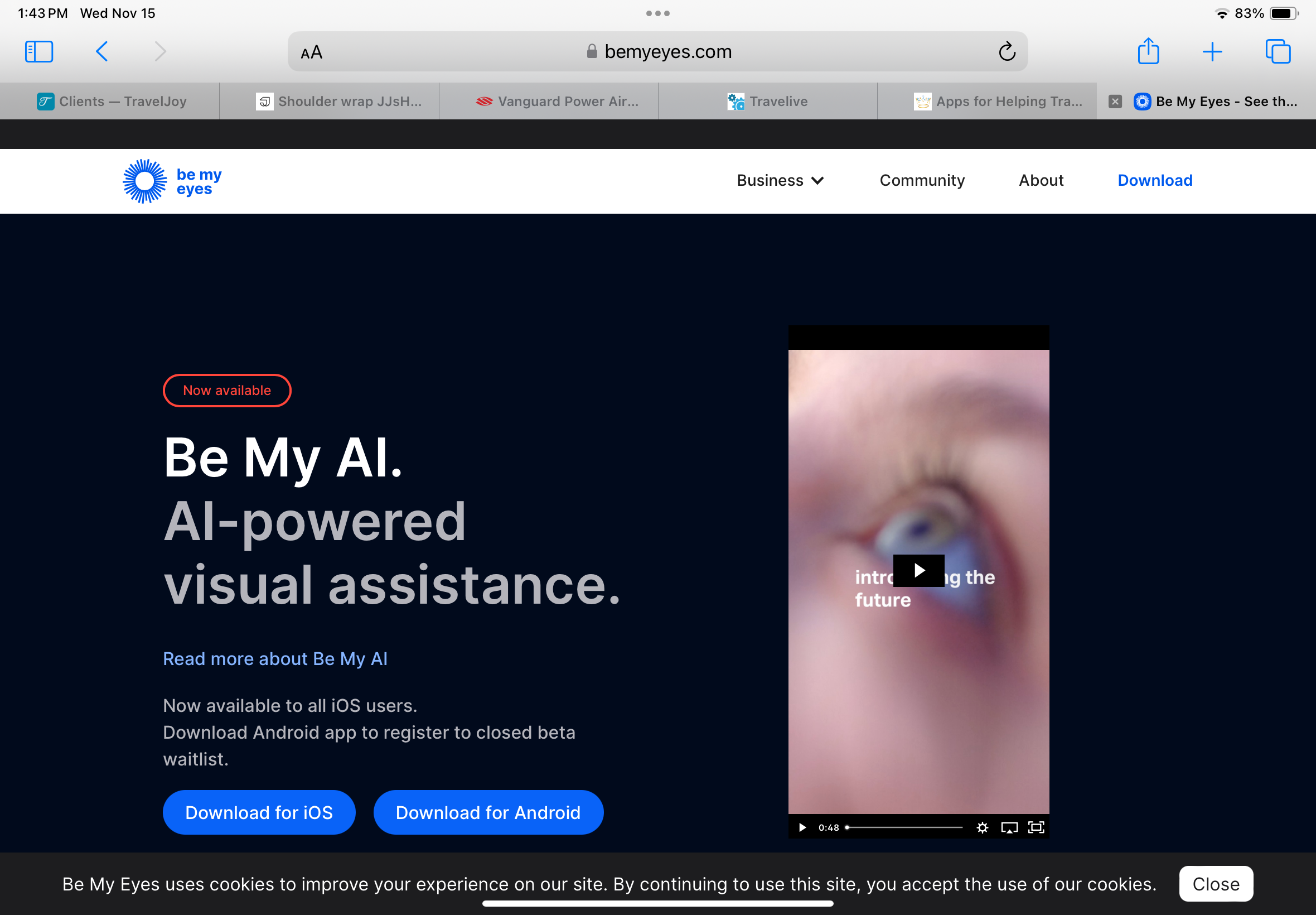Image resolution: width=1316 pixels, height=915 pixels.
Task: Tap the bemyeyes.com address bar
Action: click(657, 51)
